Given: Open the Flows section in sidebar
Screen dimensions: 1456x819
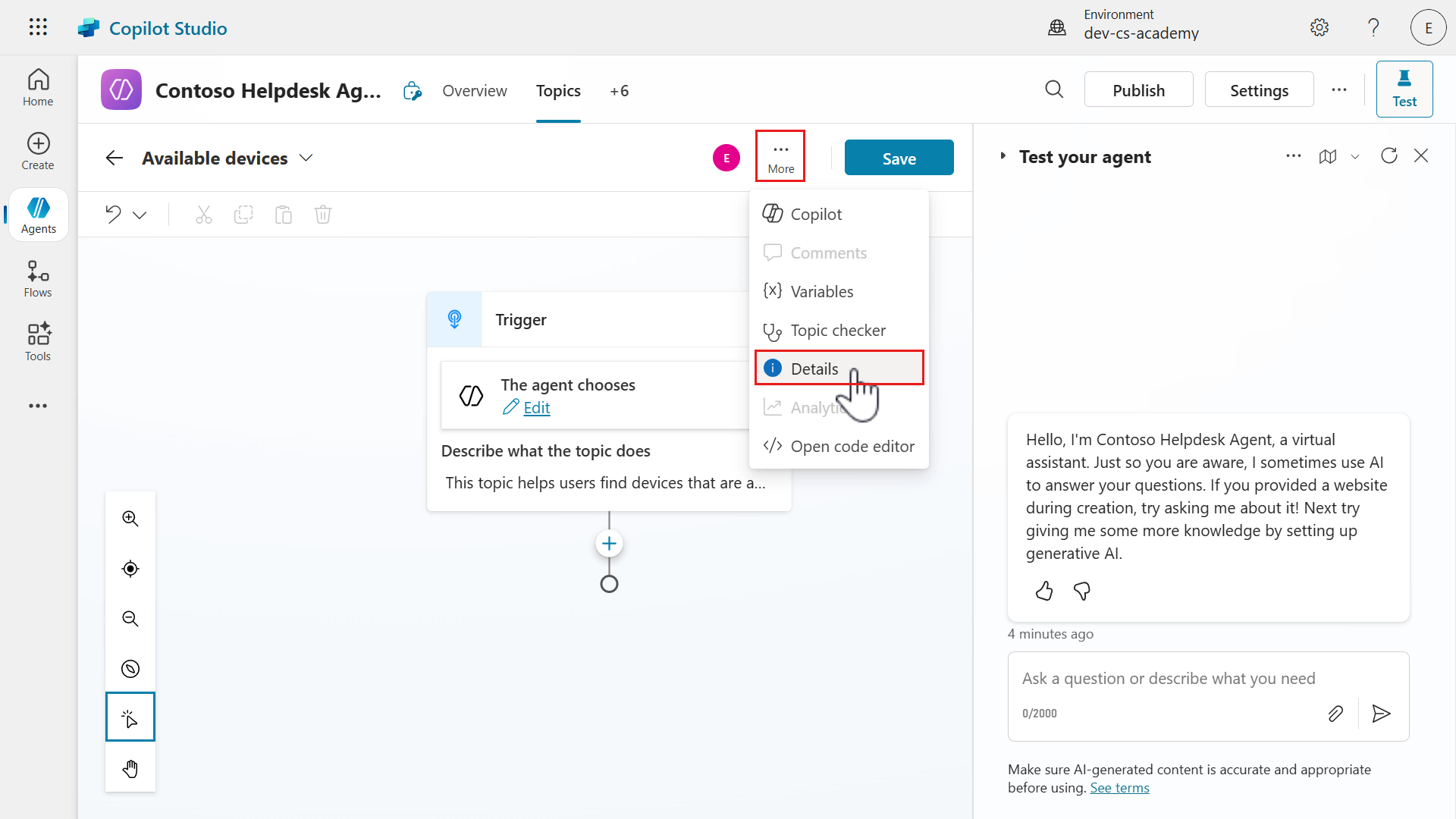Looking at the screenshot, I should pyautogui.click(x=37, y=278).
